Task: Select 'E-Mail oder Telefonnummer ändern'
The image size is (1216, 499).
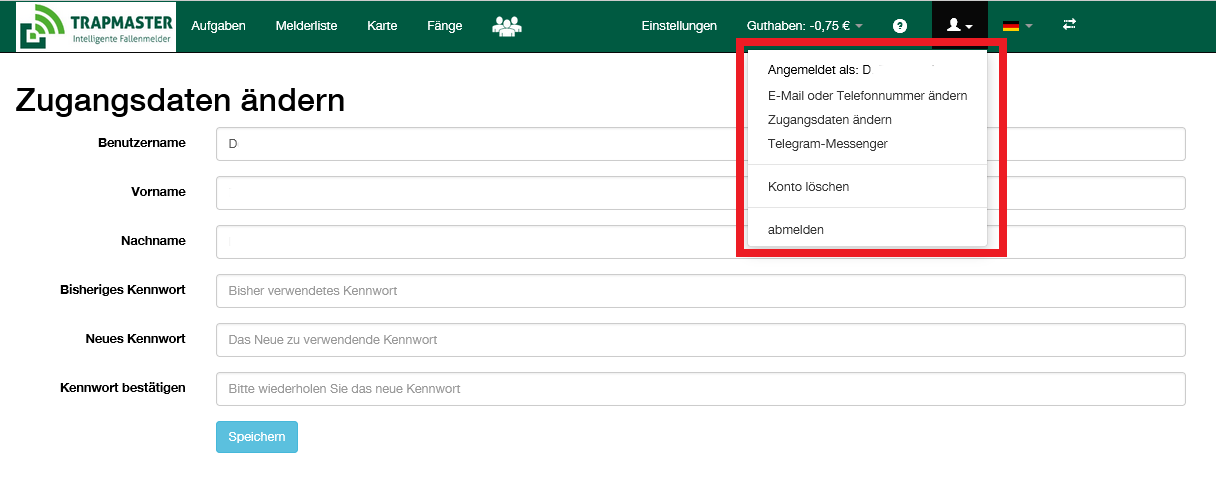Action: click(867, 96)
